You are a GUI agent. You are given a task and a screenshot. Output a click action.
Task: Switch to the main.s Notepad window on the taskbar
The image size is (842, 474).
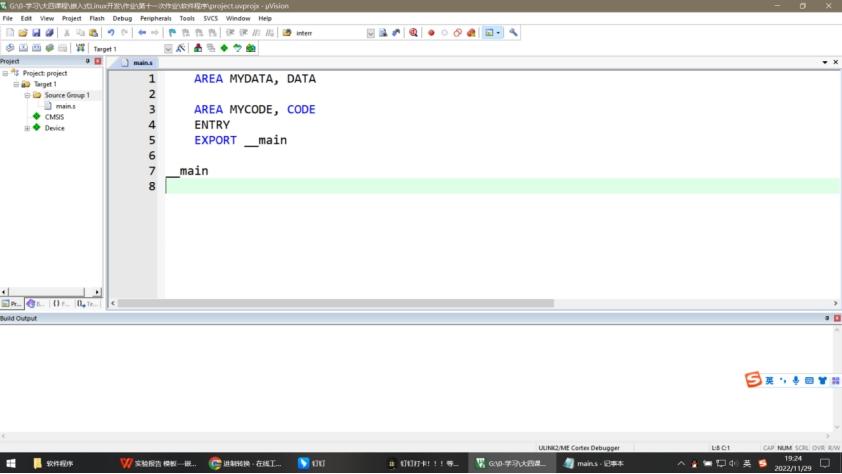pos(593,463)
